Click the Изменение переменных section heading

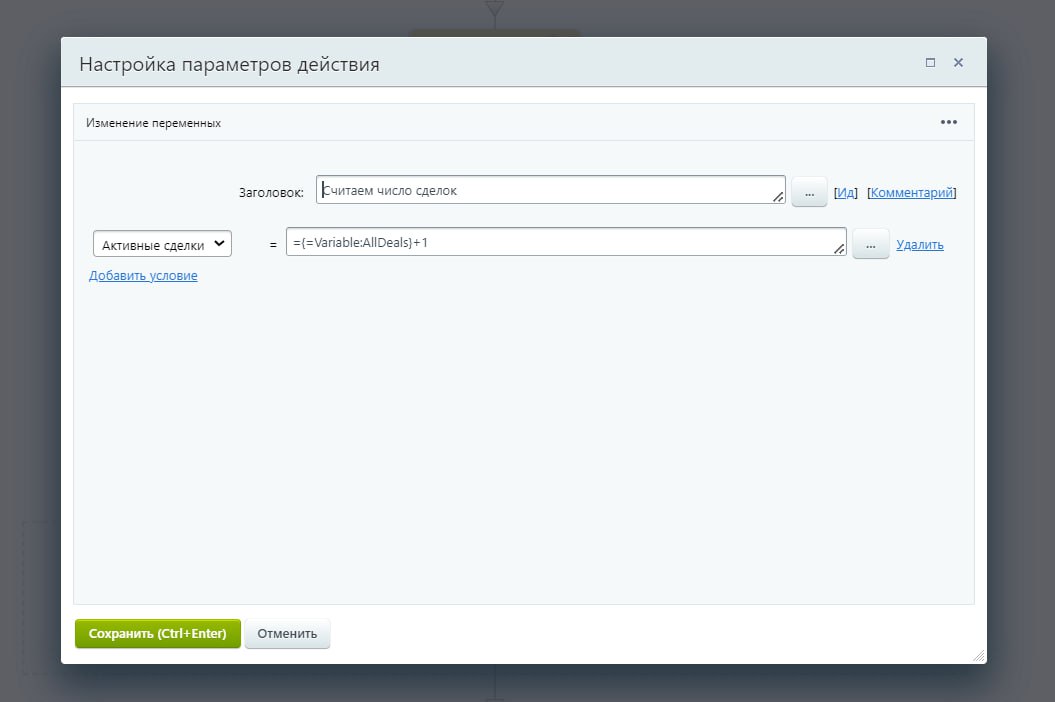click(153, 122)
